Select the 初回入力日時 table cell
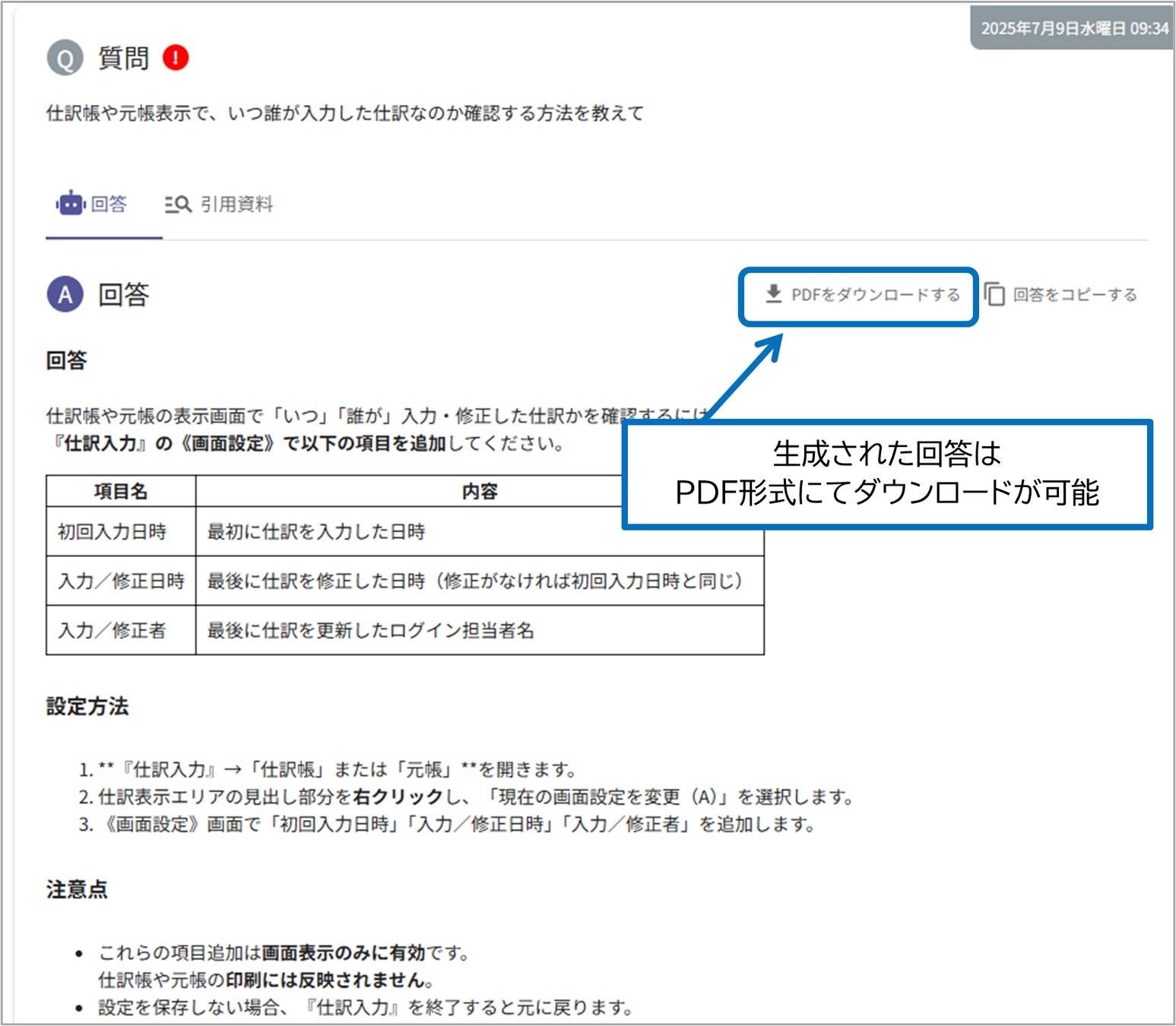Viewport: 1176px width, 1026px height. pyautogui.click(x=113, y=532)
